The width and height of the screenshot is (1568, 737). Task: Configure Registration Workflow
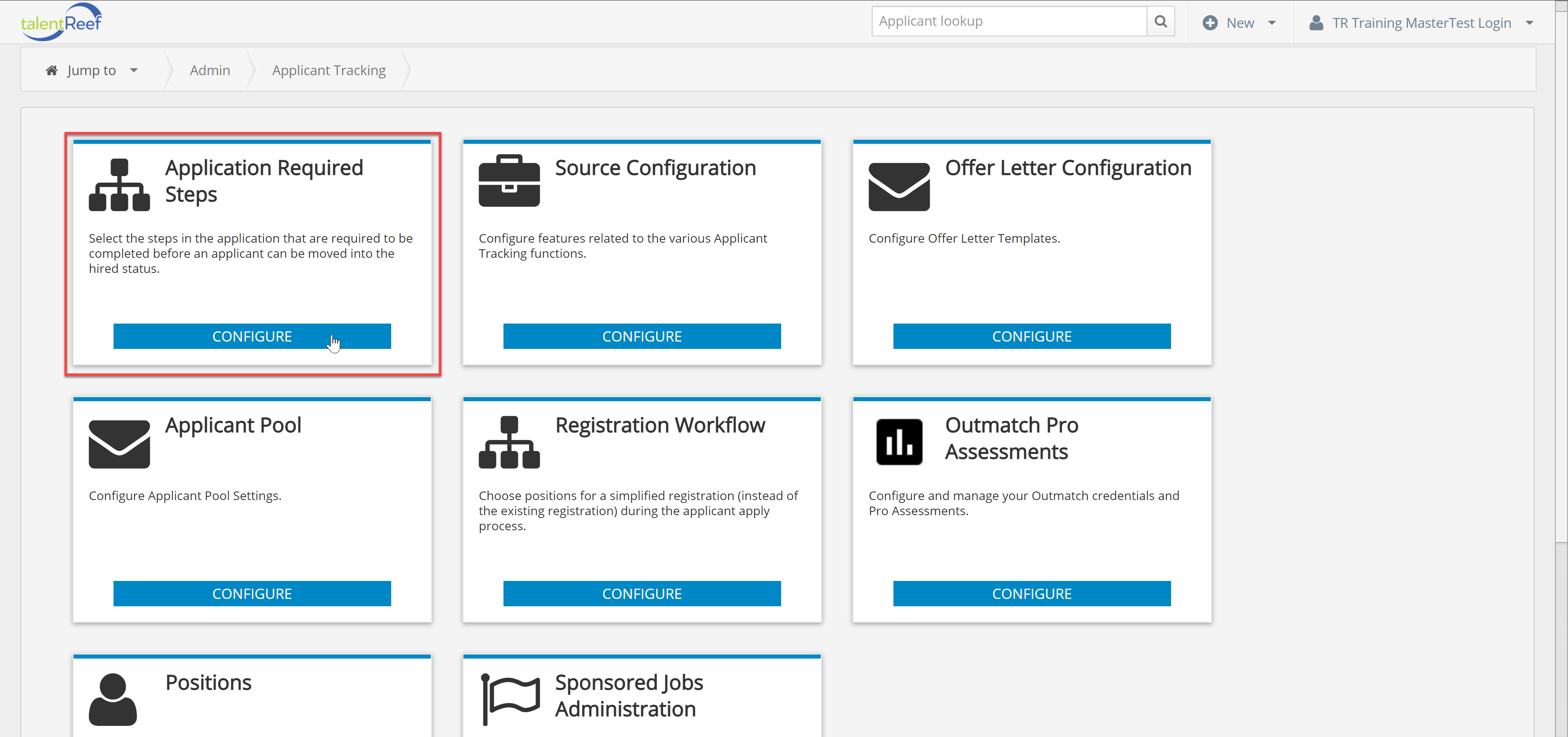[x=641, y=594]
